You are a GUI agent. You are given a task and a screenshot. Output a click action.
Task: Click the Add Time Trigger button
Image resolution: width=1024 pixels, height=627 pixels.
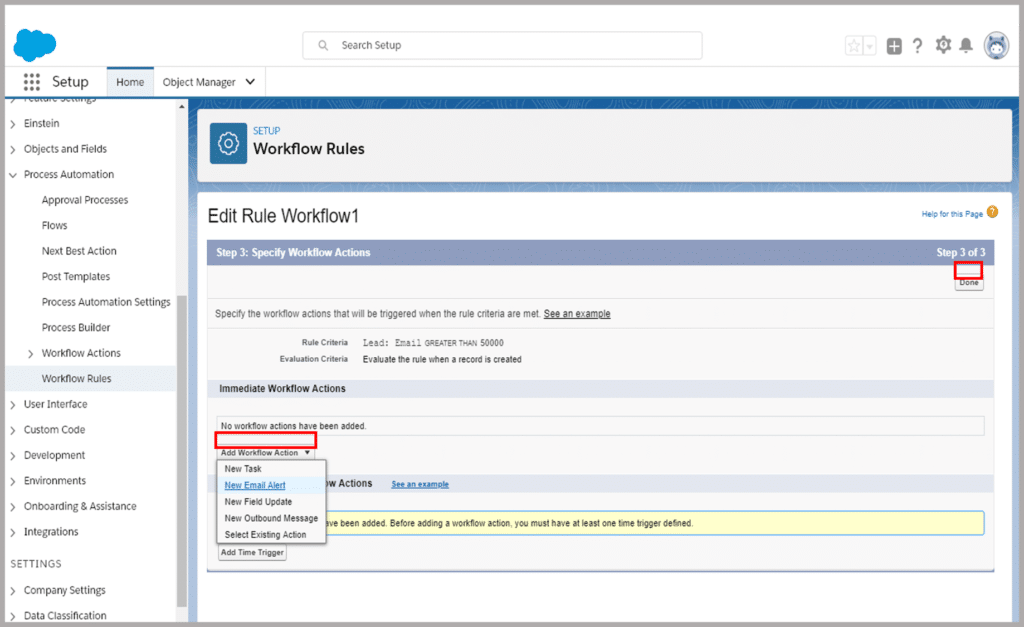coord(252,552)
